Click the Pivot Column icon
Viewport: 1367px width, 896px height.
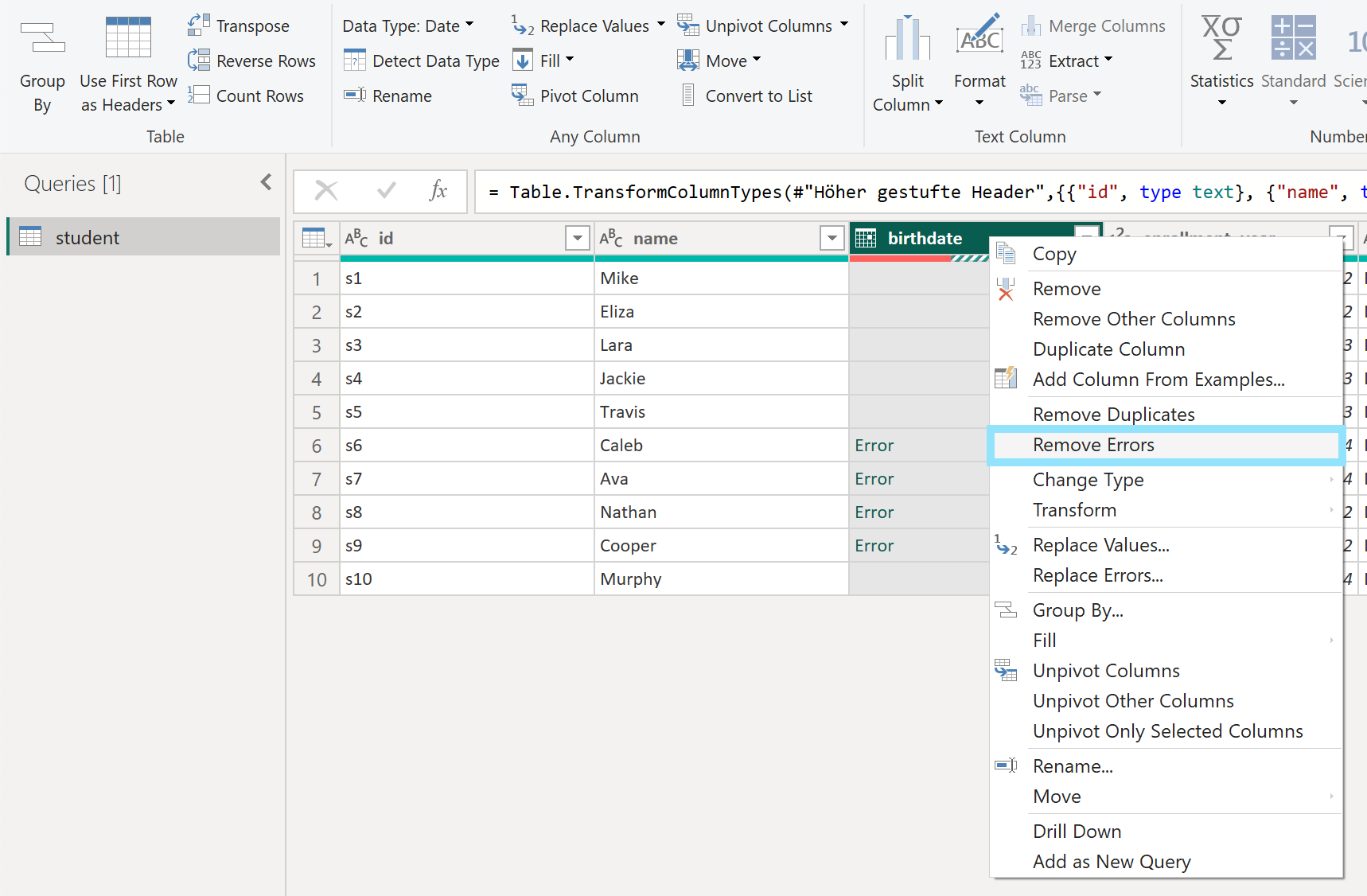522,95
